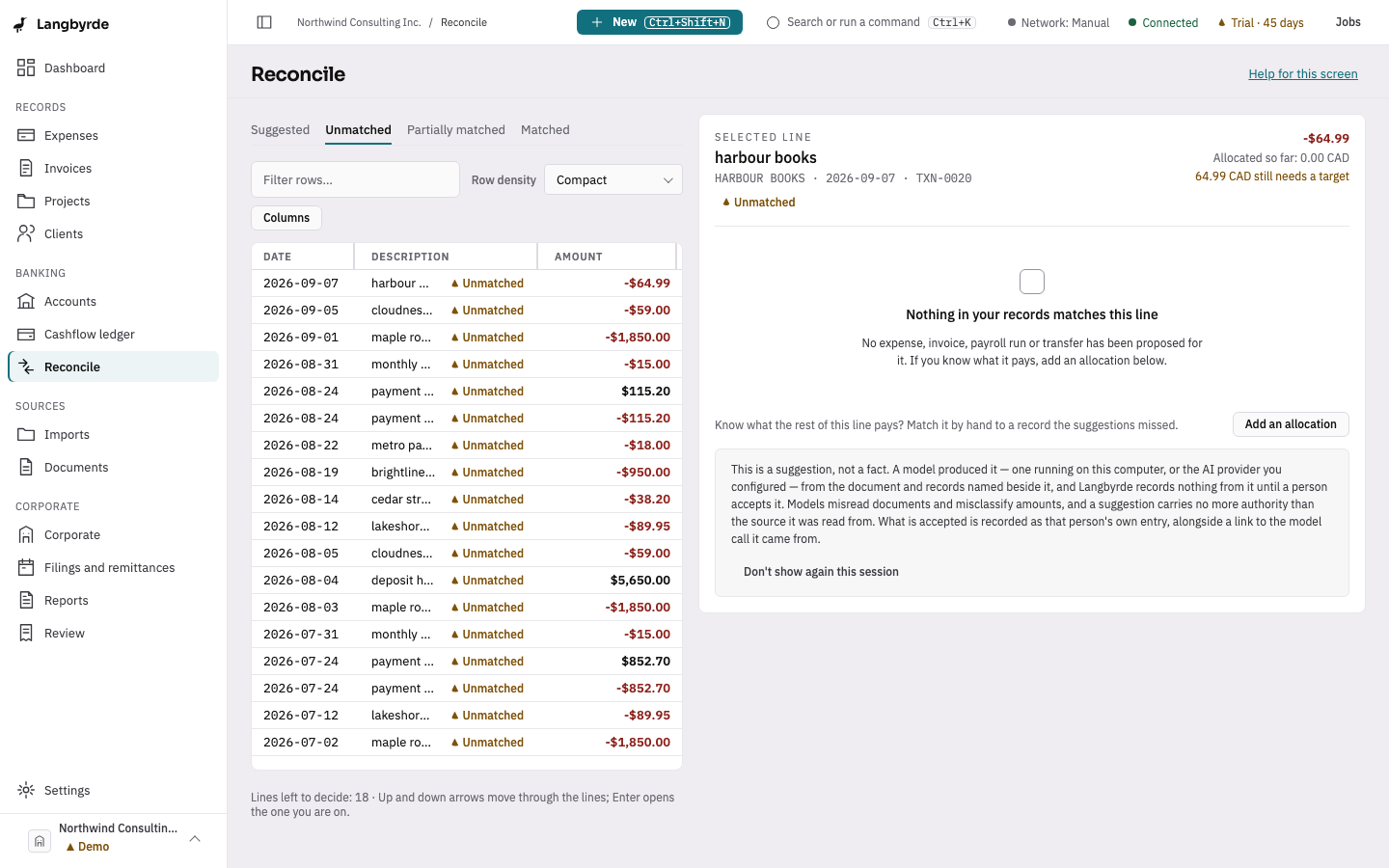Click the Invoices document icon
Screen dimensions: 1389x868
(26, 168)
